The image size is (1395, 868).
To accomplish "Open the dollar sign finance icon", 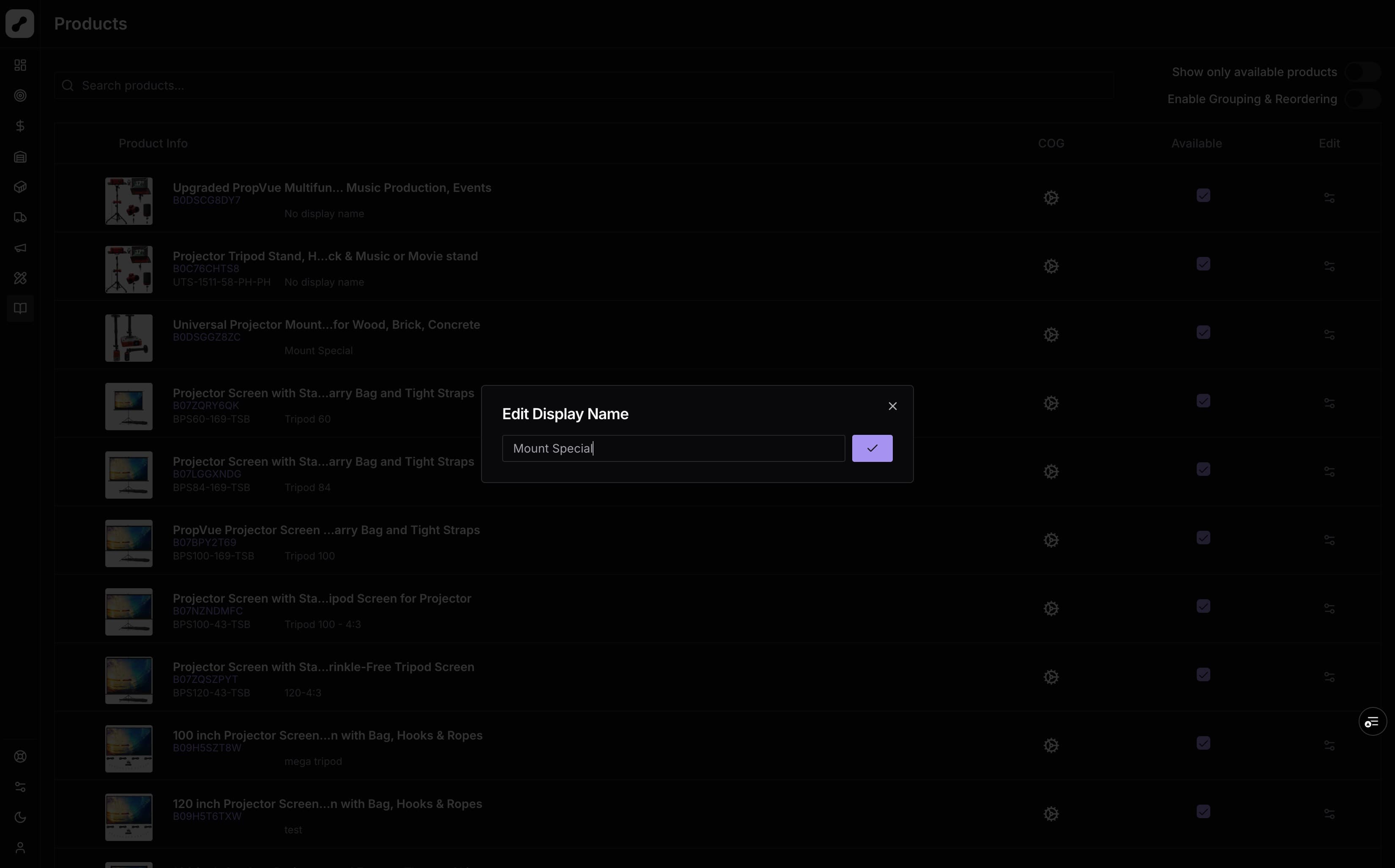I will (x=20, y=126).
